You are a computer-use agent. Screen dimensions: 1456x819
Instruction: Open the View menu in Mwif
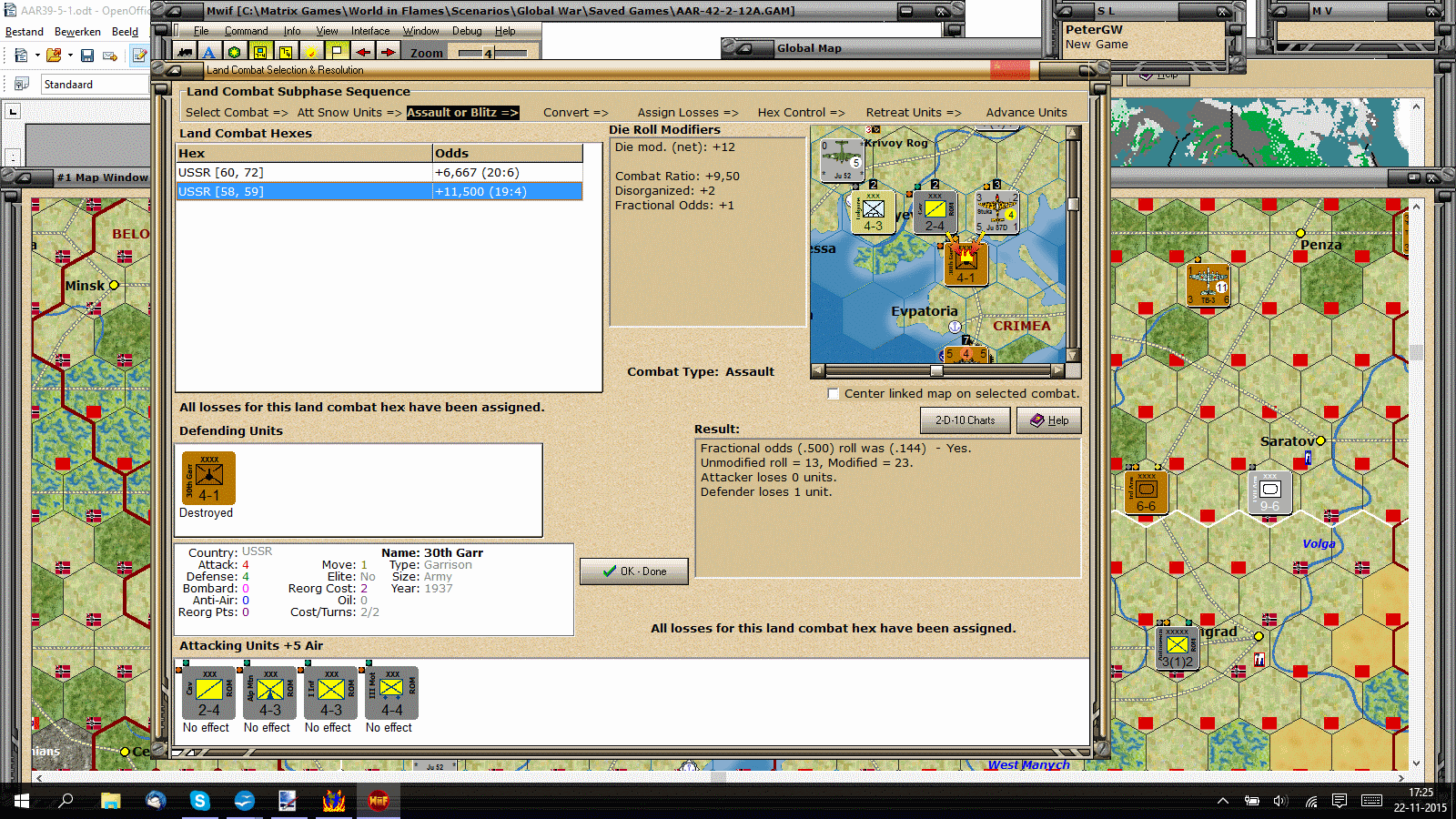(327, 31)
